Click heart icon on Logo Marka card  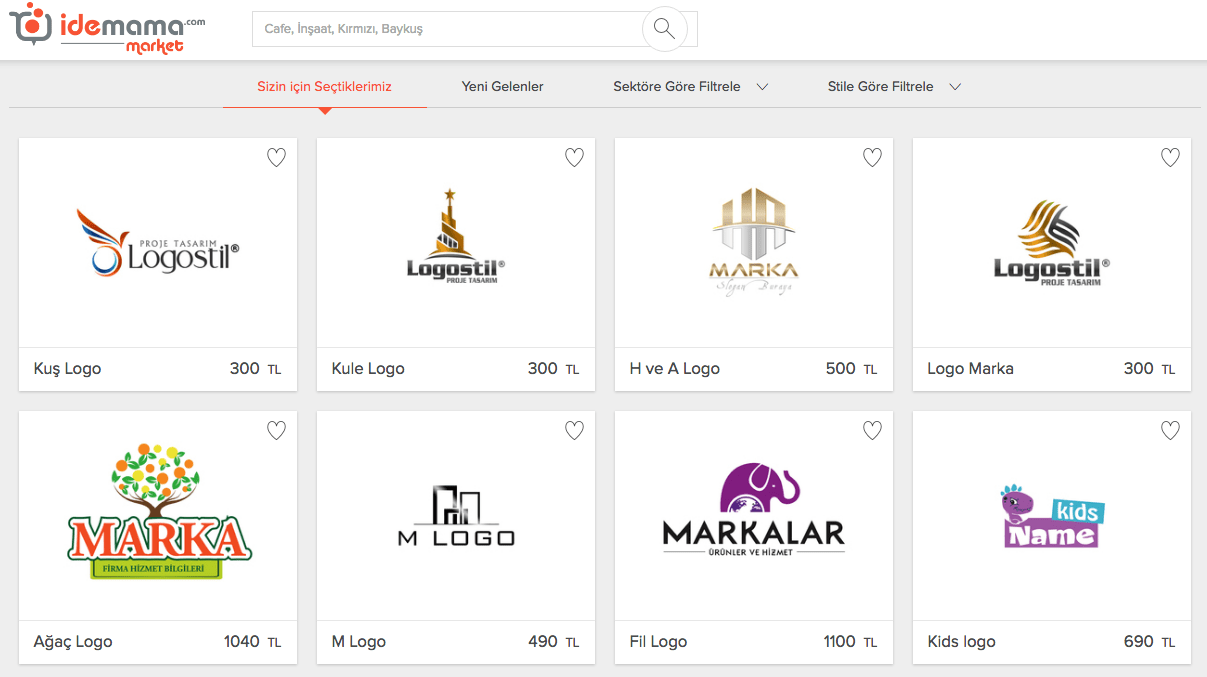click(x=1170, y=157)
